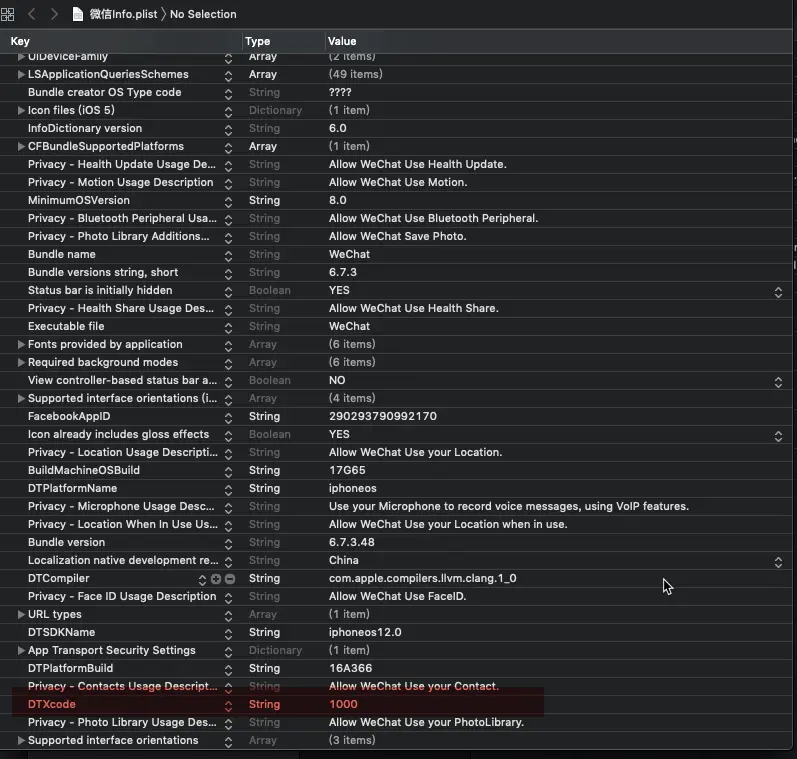This screenshot has height=759, width=797.
Task: Select the DTCompiler value com.apple.compilers.llvm.clang.1_0
Action: 422,579
